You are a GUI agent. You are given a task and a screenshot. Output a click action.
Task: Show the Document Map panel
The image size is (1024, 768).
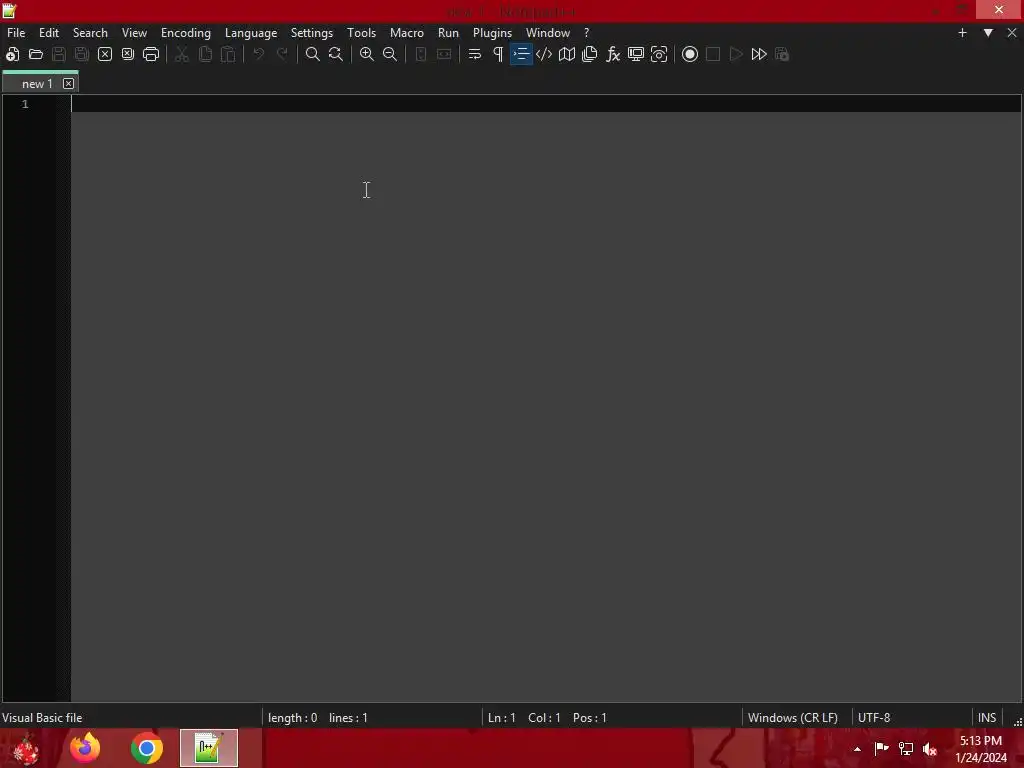(567, 54)
